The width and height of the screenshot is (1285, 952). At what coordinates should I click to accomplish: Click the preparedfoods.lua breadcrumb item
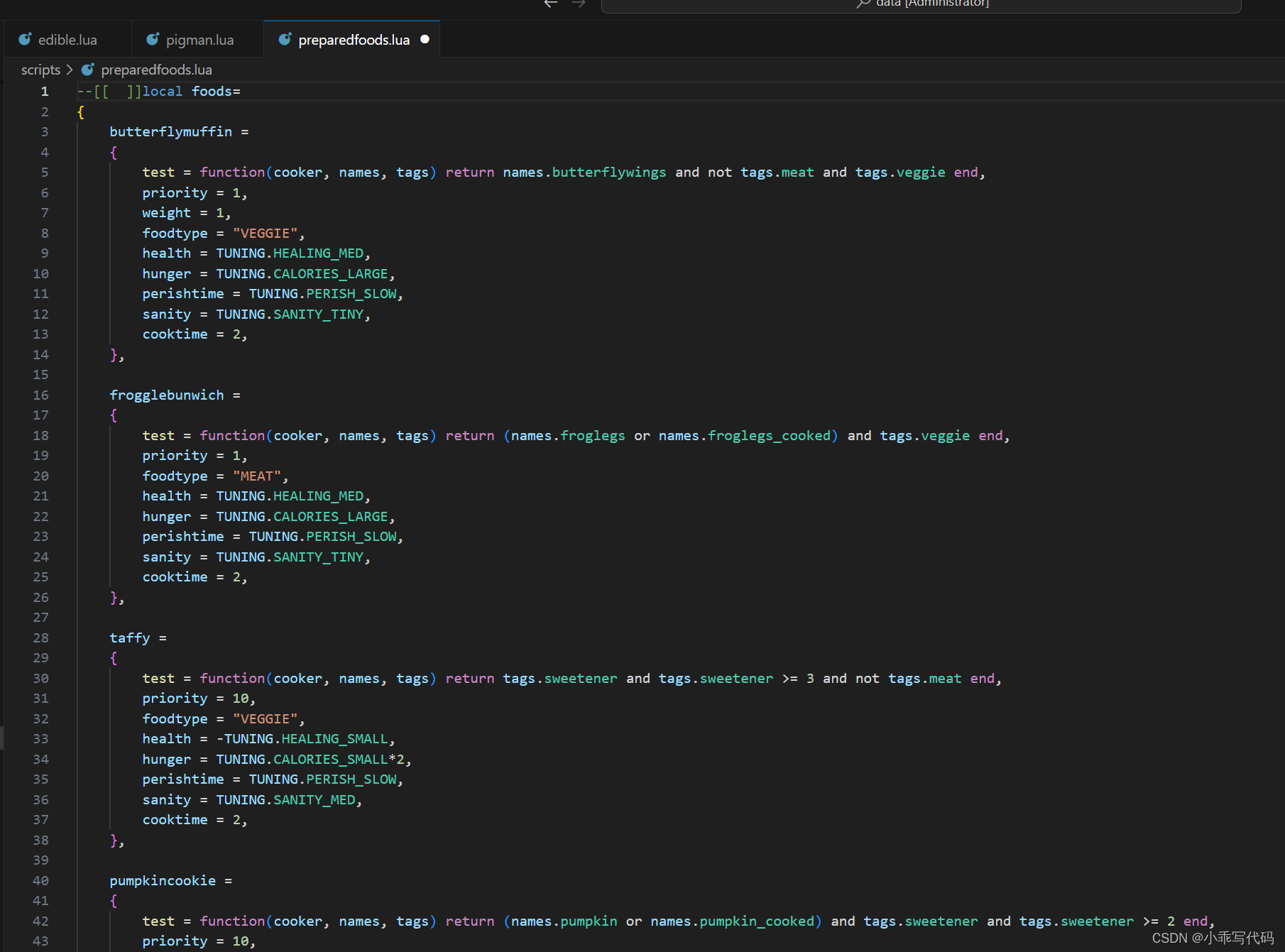point(156,70)
